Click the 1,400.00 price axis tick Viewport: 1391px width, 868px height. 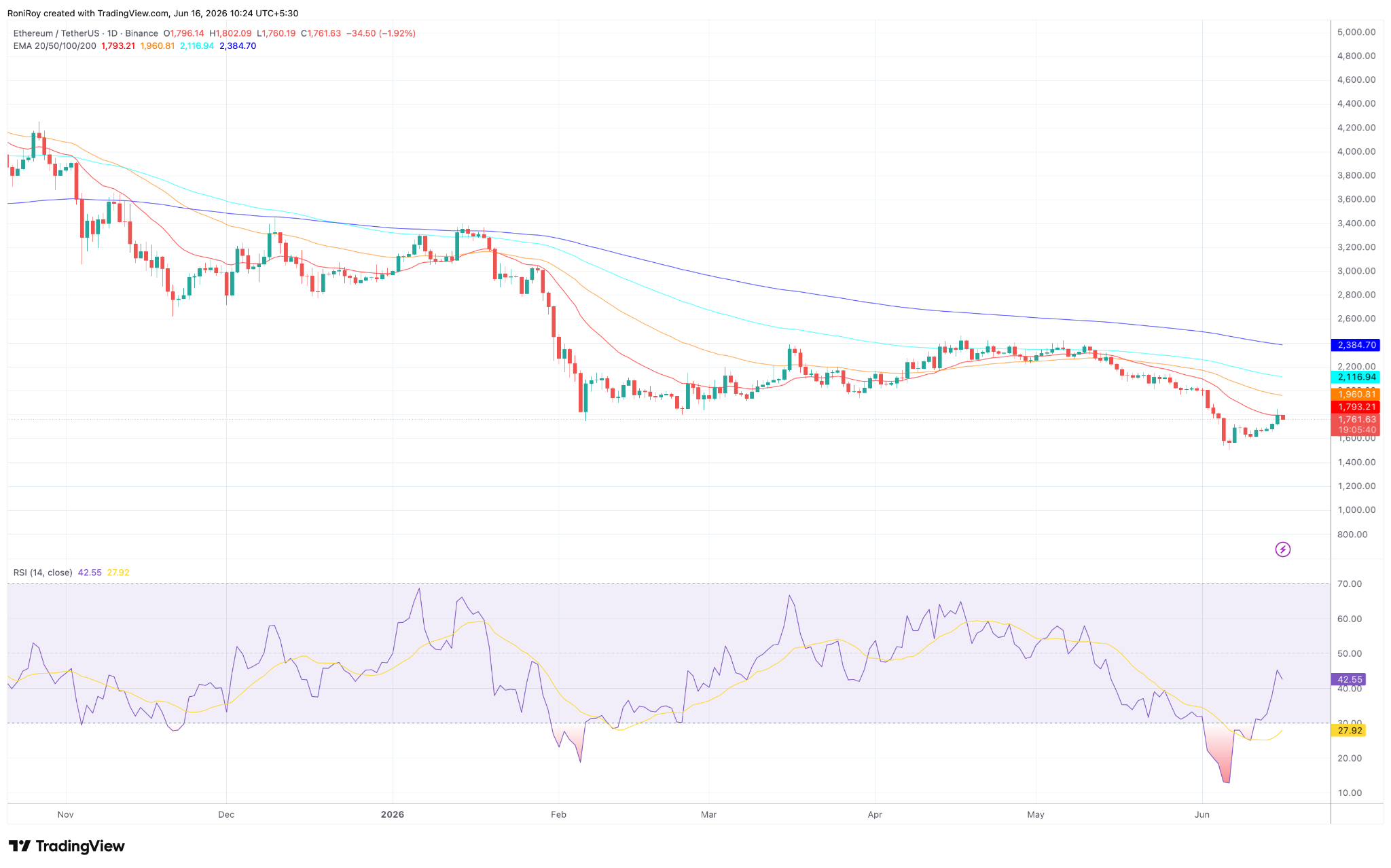(1356, 463)
